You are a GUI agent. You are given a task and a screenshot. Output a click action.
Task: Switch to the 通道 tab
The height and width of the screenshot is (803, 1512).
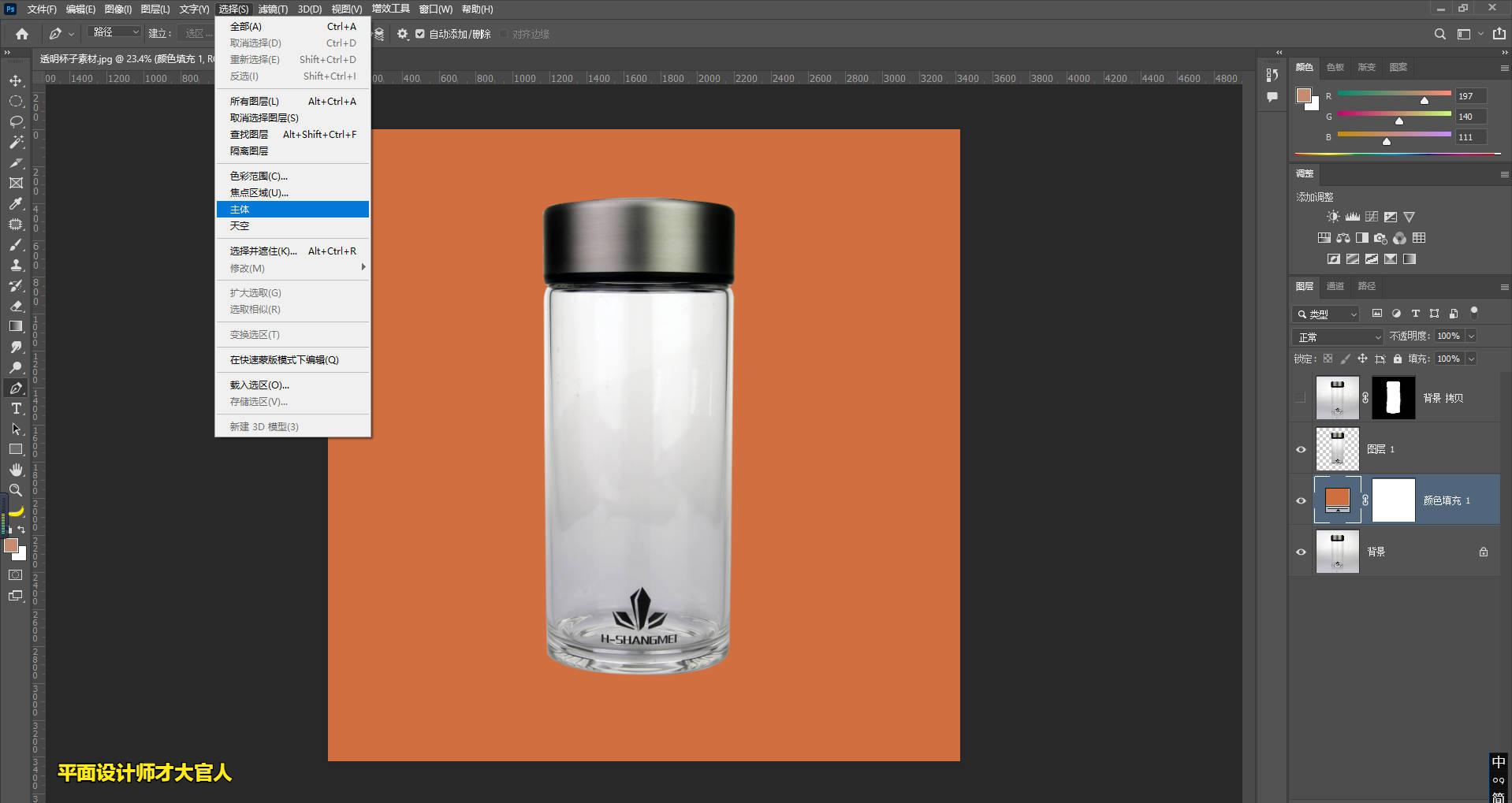pos(1335,286)
